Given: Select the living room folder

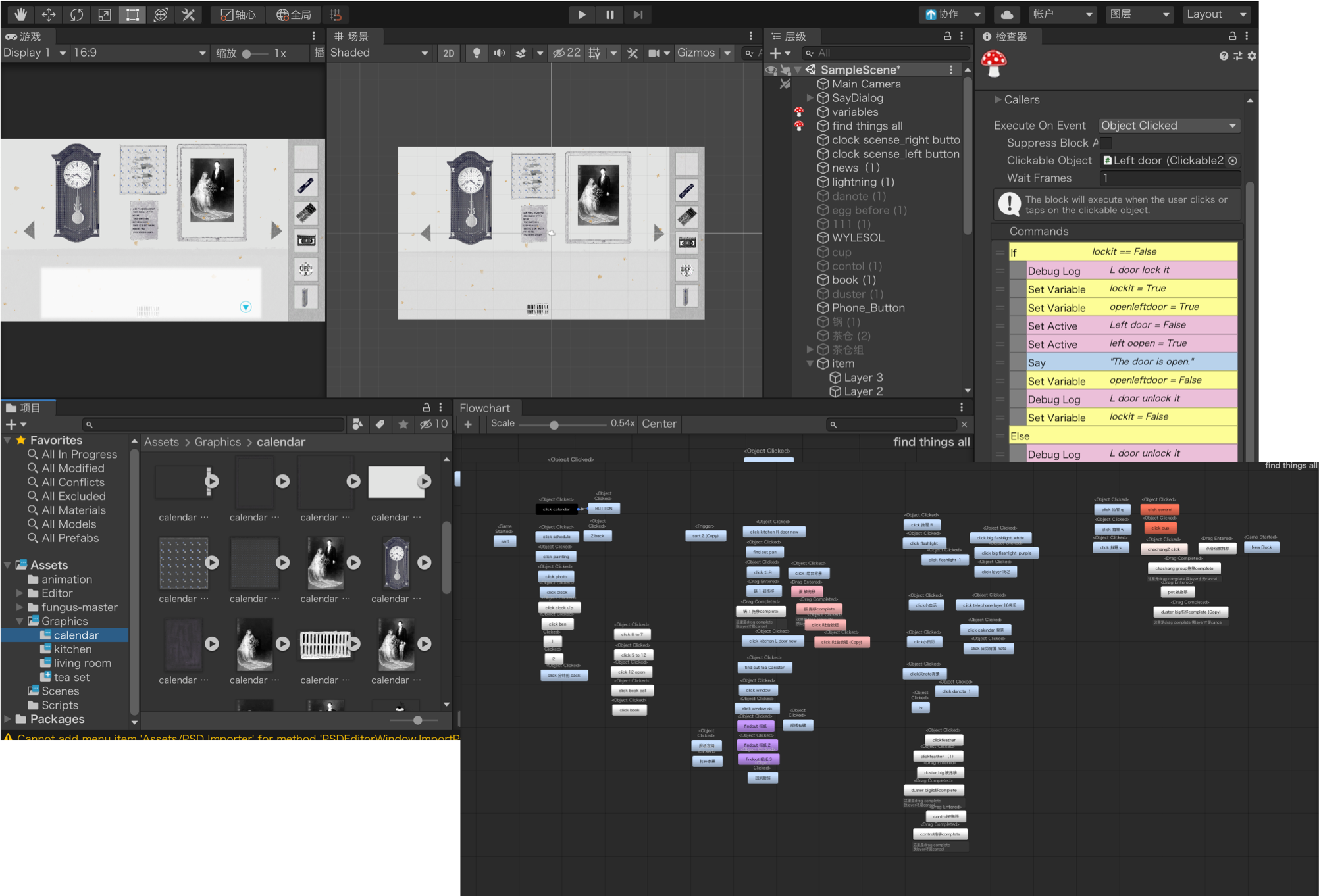Looking at the screenshot, I should pos(82,663).
